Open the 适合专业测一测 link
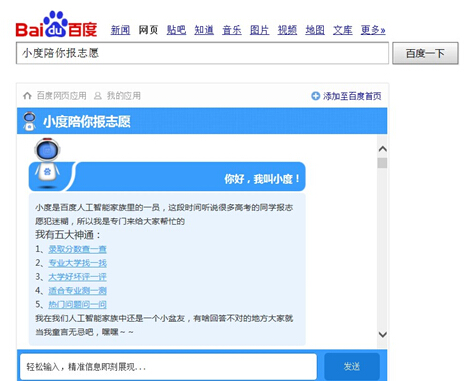This screenshot has height=381, width=465. (77, 291)
